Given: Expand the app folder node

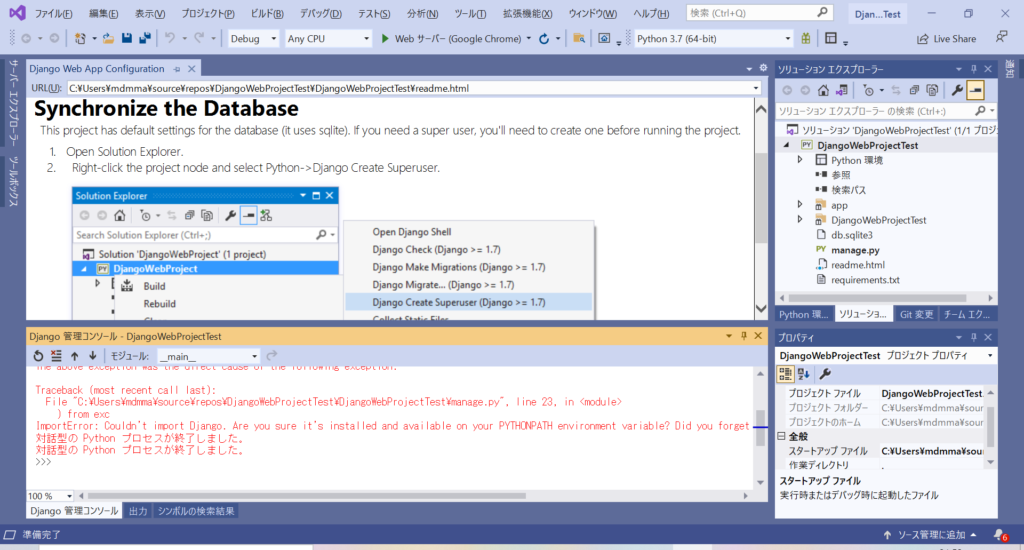Looking at the screenshot, I should pos(800,204).
